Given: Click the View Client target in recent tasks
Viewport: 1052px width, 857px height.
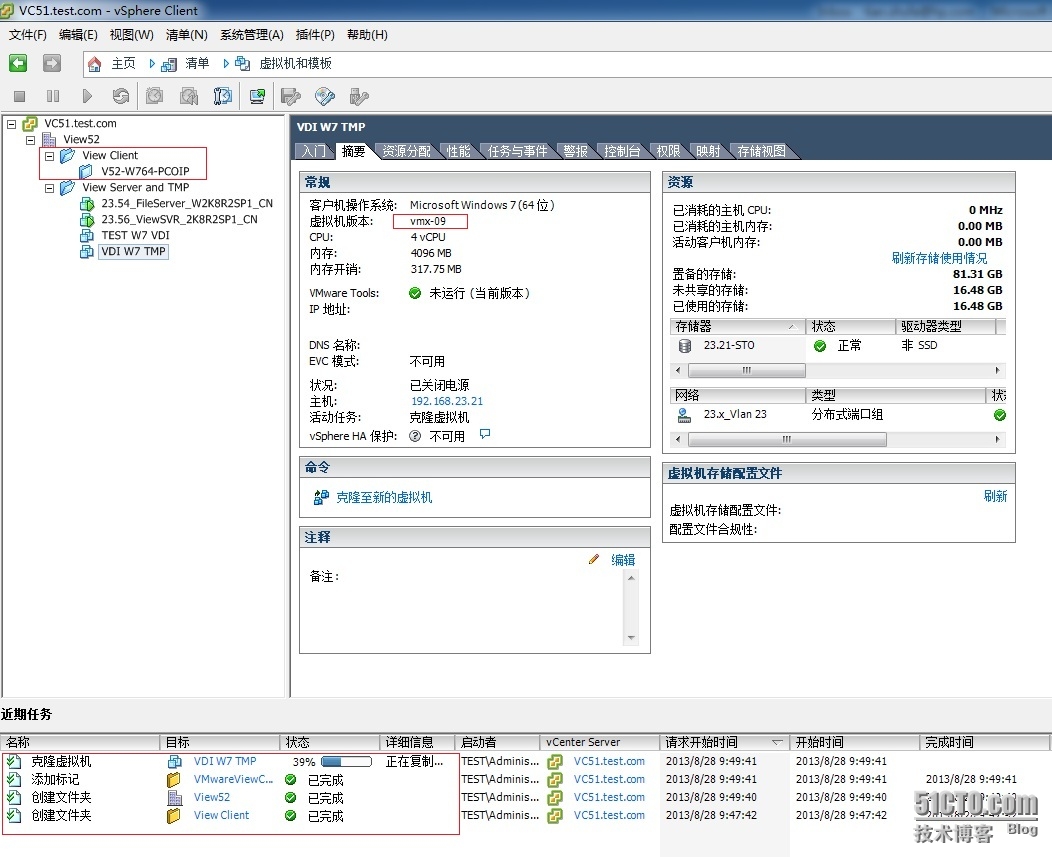Looking at the screenshot, I should [x=221, y=815].
